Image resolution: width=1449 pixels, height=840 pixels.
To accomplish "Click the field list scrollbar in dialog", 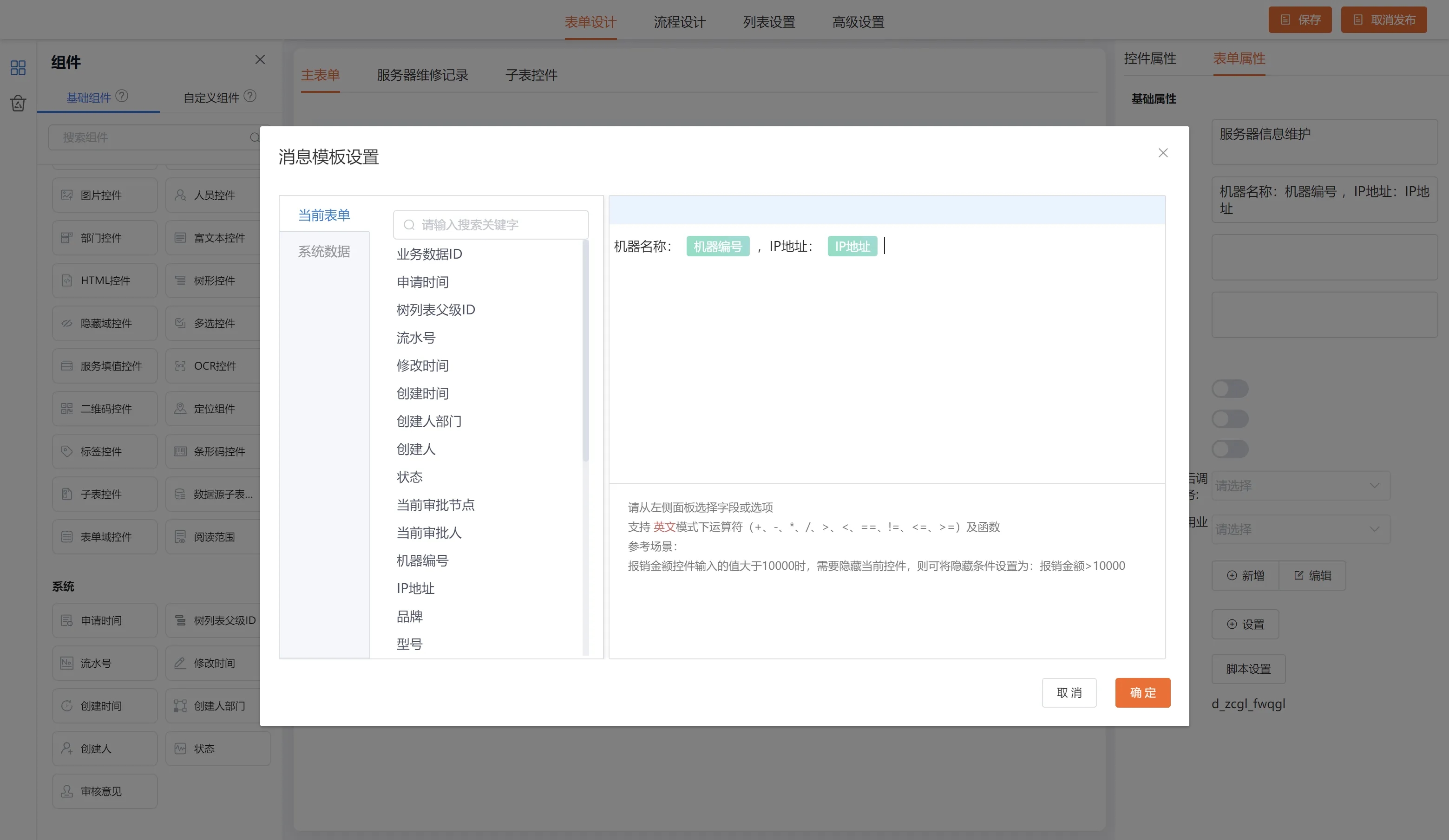I will point(585,351).
